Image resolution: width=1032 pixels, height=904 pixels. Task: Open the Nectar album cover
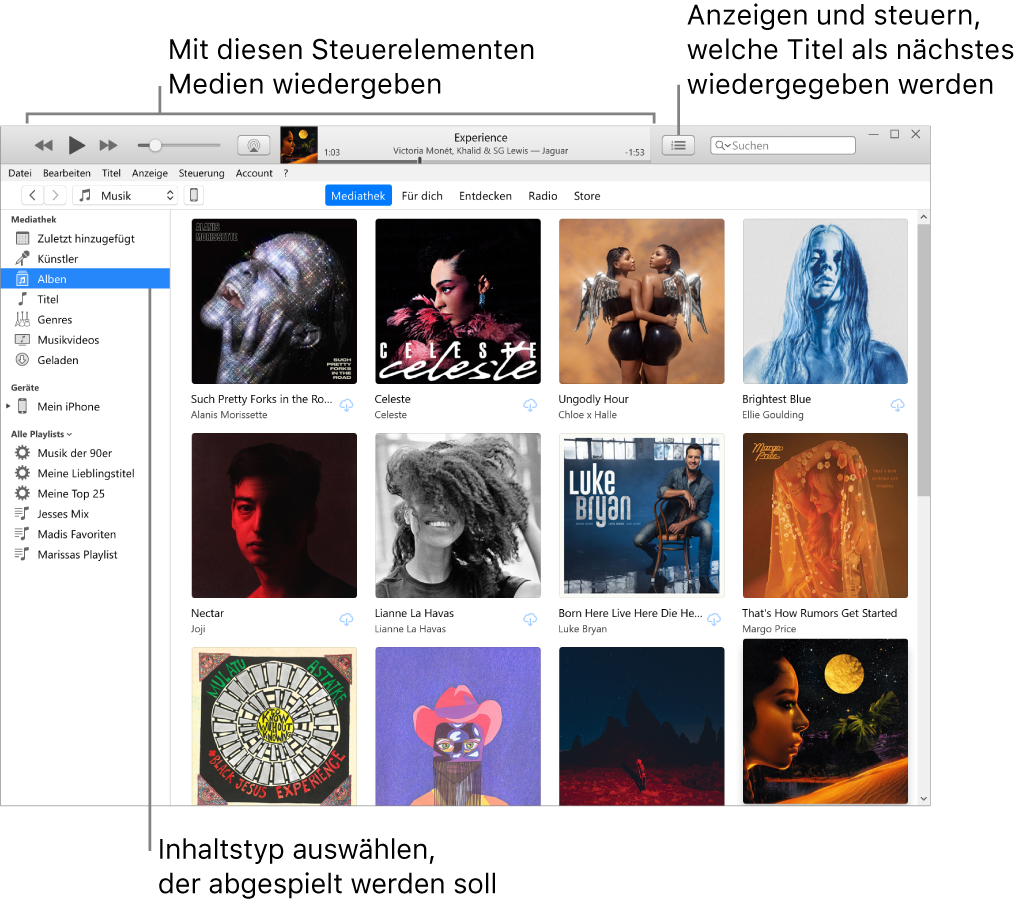coord(274,515)
